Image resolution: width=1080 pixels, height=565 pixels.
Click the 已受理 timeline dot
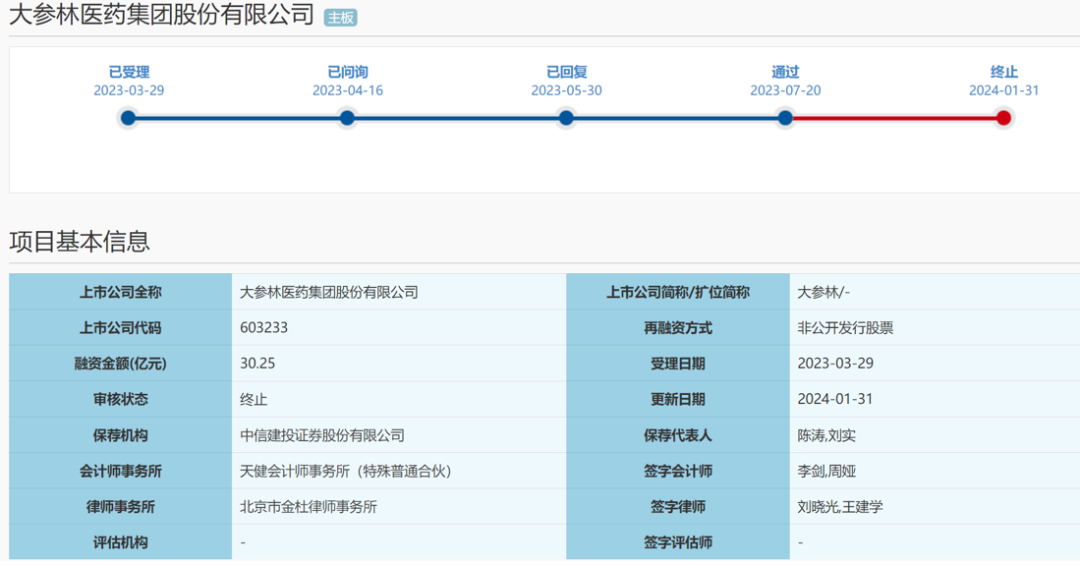pyautogui.click(x=128, y=118)
